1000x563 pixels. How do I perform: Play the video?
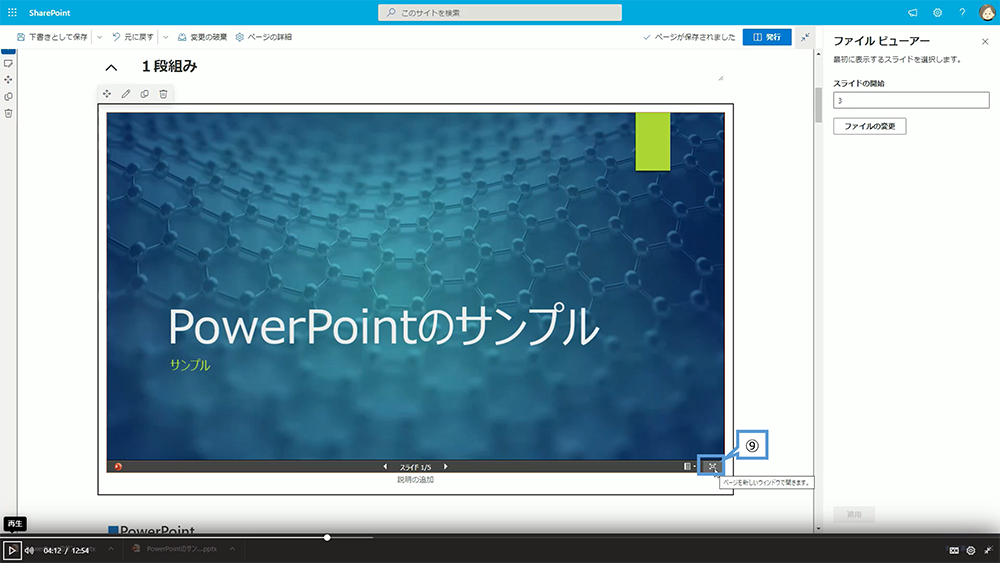pos(12,550)
